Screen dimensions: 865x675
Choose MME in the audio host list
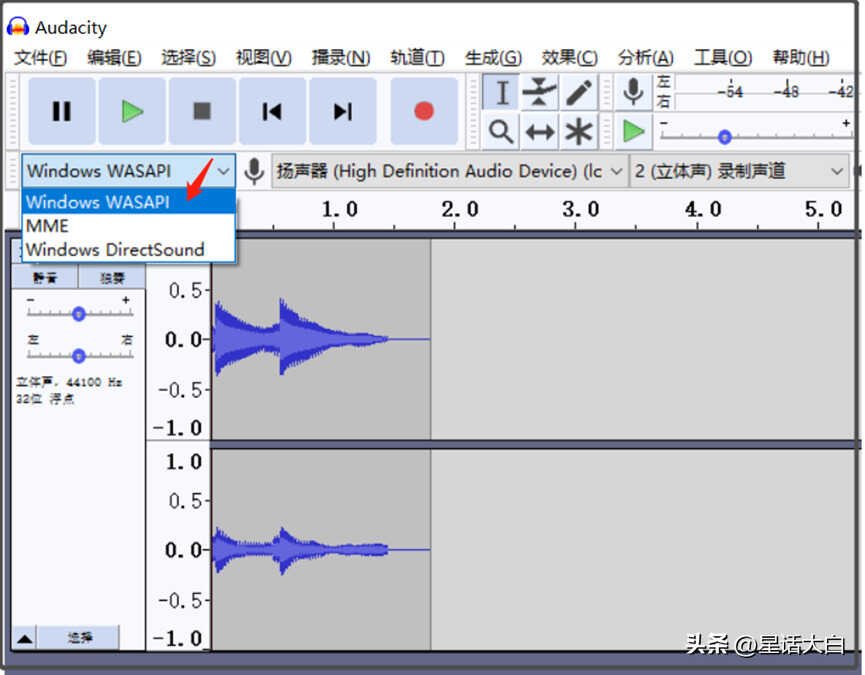[x=129, y=226]
